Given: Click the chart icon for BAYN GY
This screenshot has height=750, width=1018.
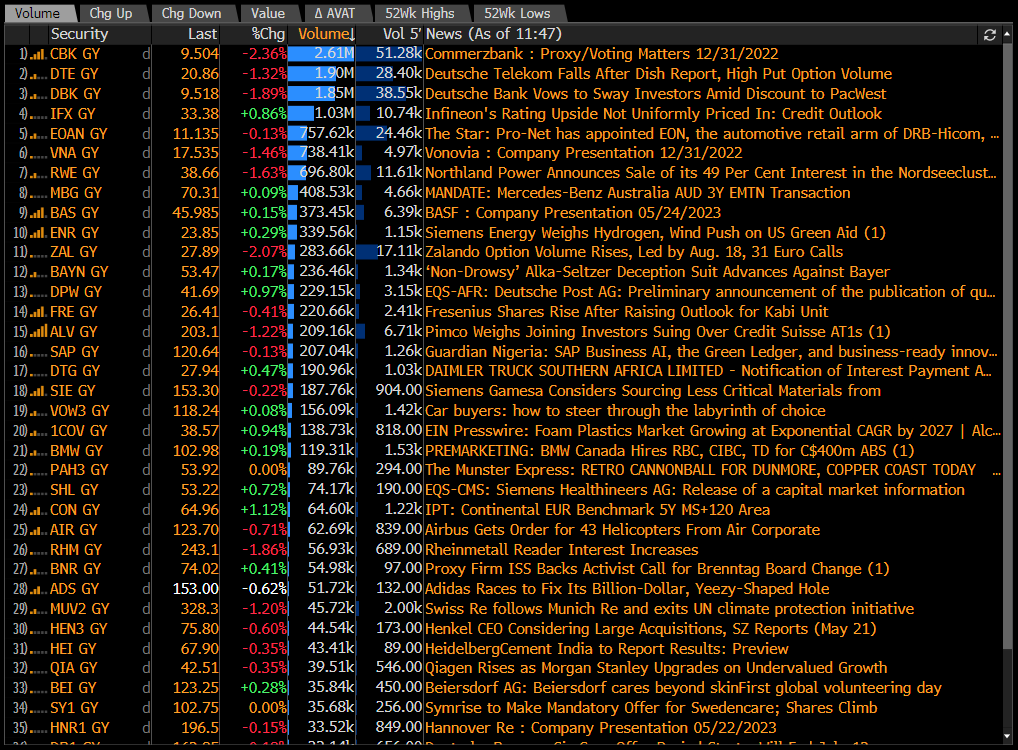Looking at the screenshot, I should (38, 273).
